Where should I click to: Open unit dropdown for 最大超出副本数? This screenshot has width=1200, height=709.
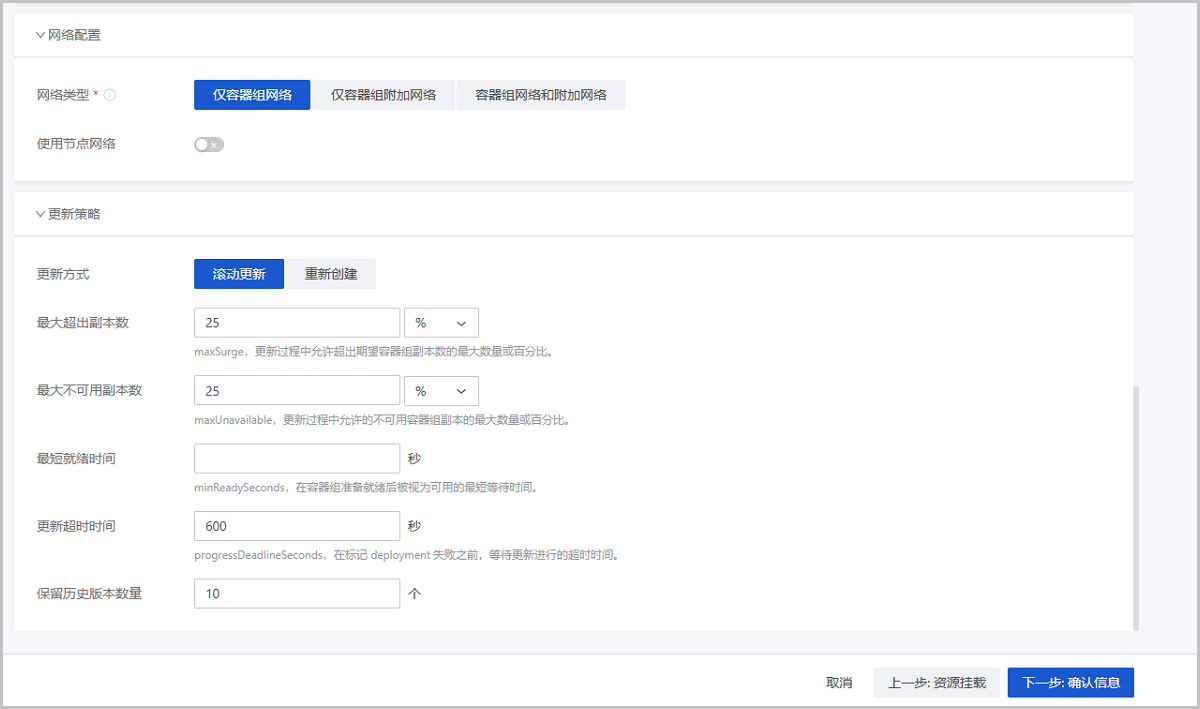(441, 323)
